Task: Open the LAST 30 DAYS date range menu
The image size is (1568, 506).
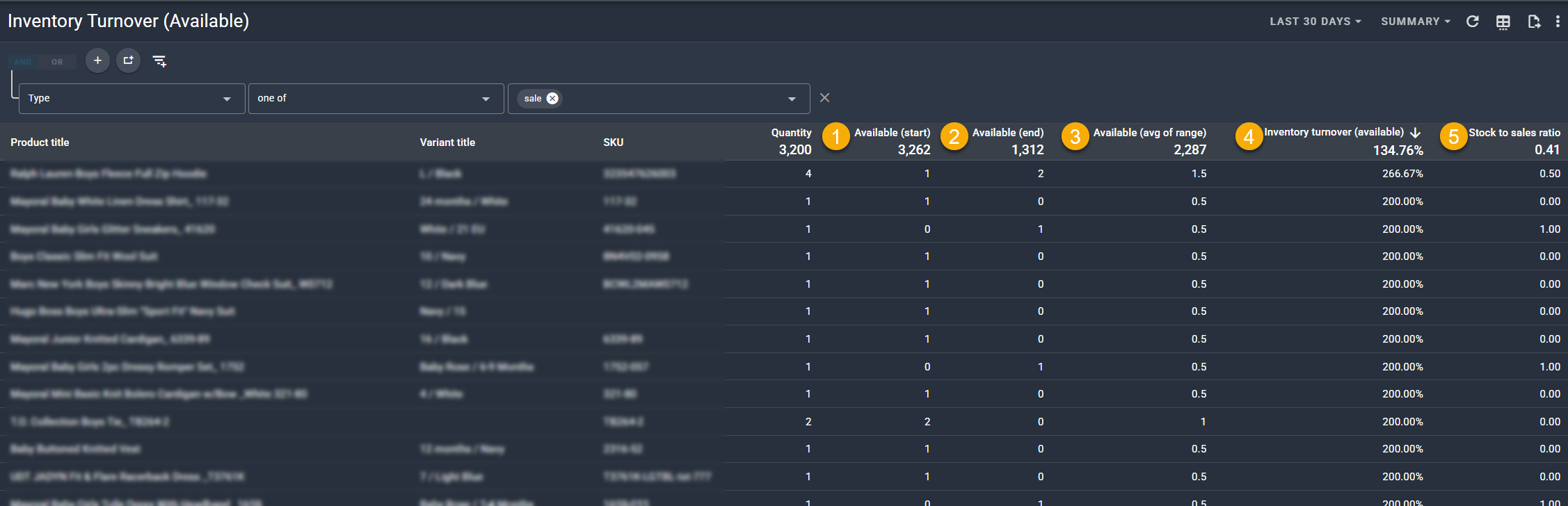Action: (x=1315, y=22)
